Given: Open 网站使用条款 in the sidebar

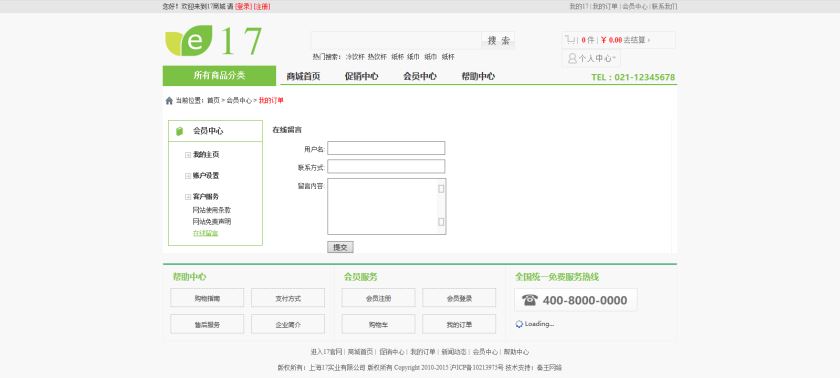Looking at the screenshot, I should tap(212, 210).
